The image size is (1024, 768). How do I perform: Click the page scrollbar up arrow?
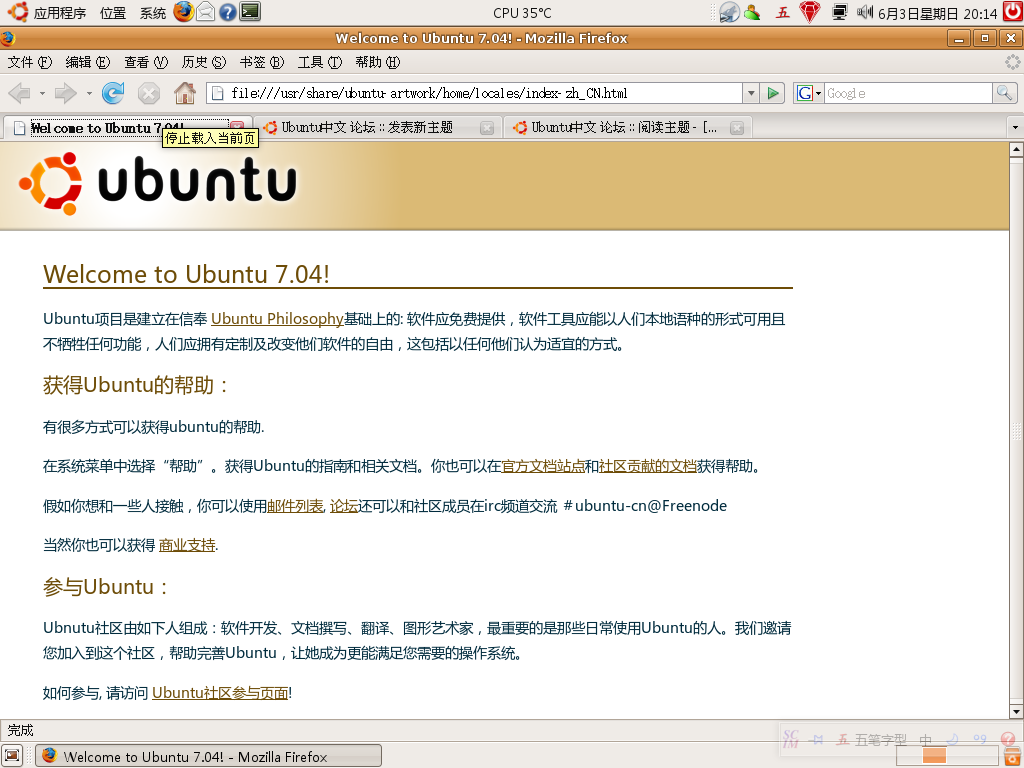(1016, 150)
